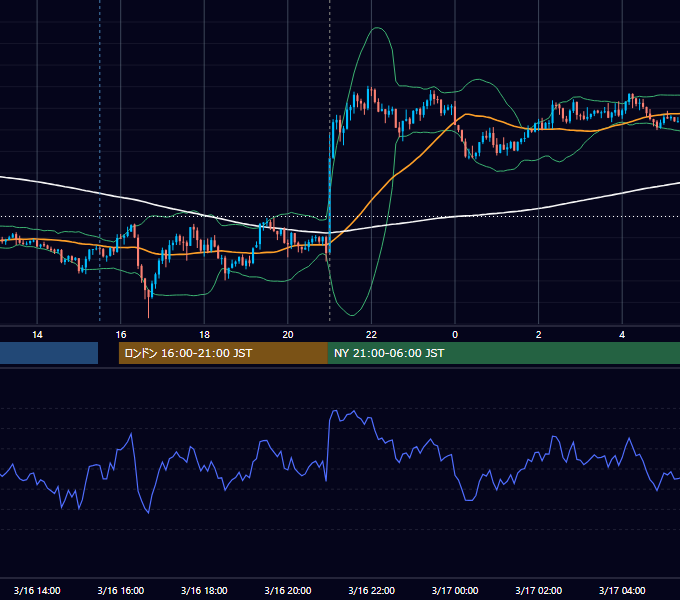Click the '3/16 14:00' date label
The image size is (680, 600).
coord(37,590)
